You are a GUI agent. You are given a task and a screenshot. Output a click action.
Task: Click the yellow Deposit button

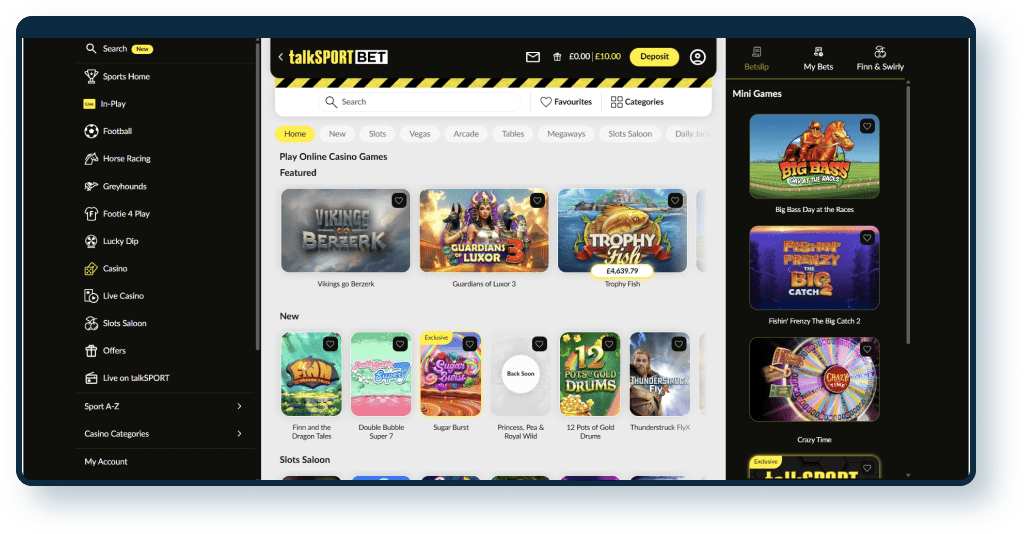[x=654, y=57]
